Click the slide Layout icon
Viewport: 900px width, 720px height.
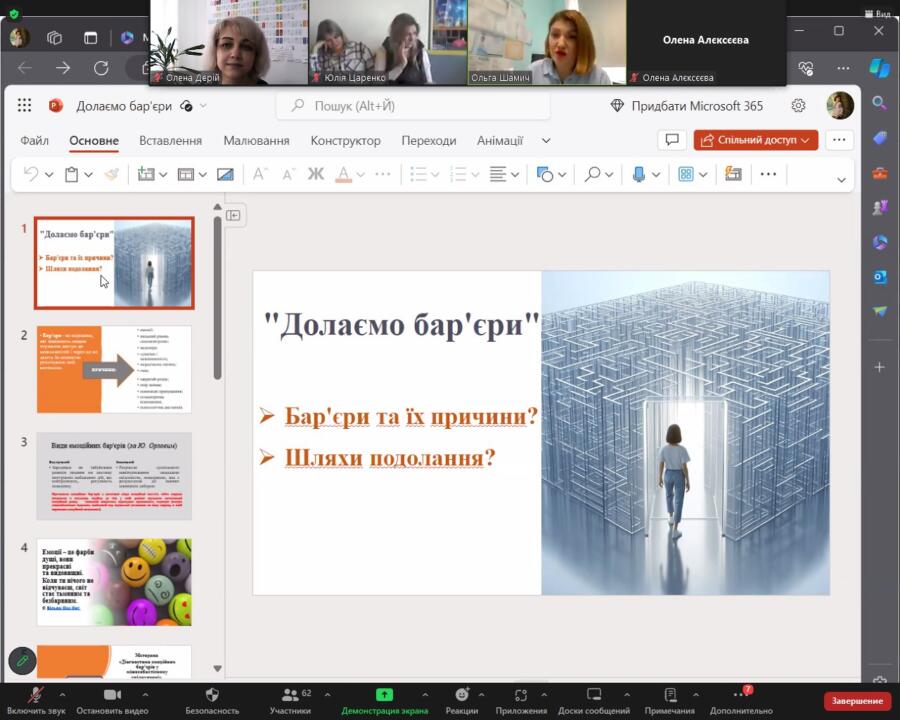(185, 174)
